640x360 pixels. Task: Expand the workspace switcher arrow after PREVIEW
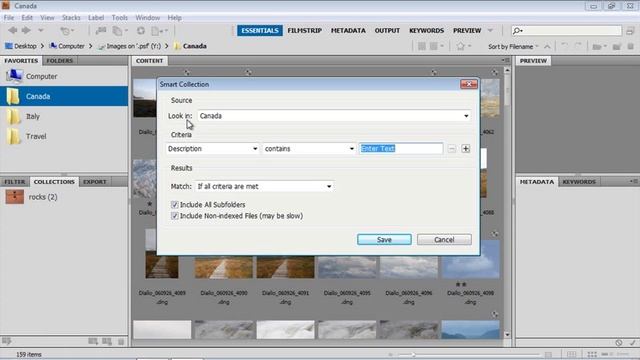coord(490,31)
